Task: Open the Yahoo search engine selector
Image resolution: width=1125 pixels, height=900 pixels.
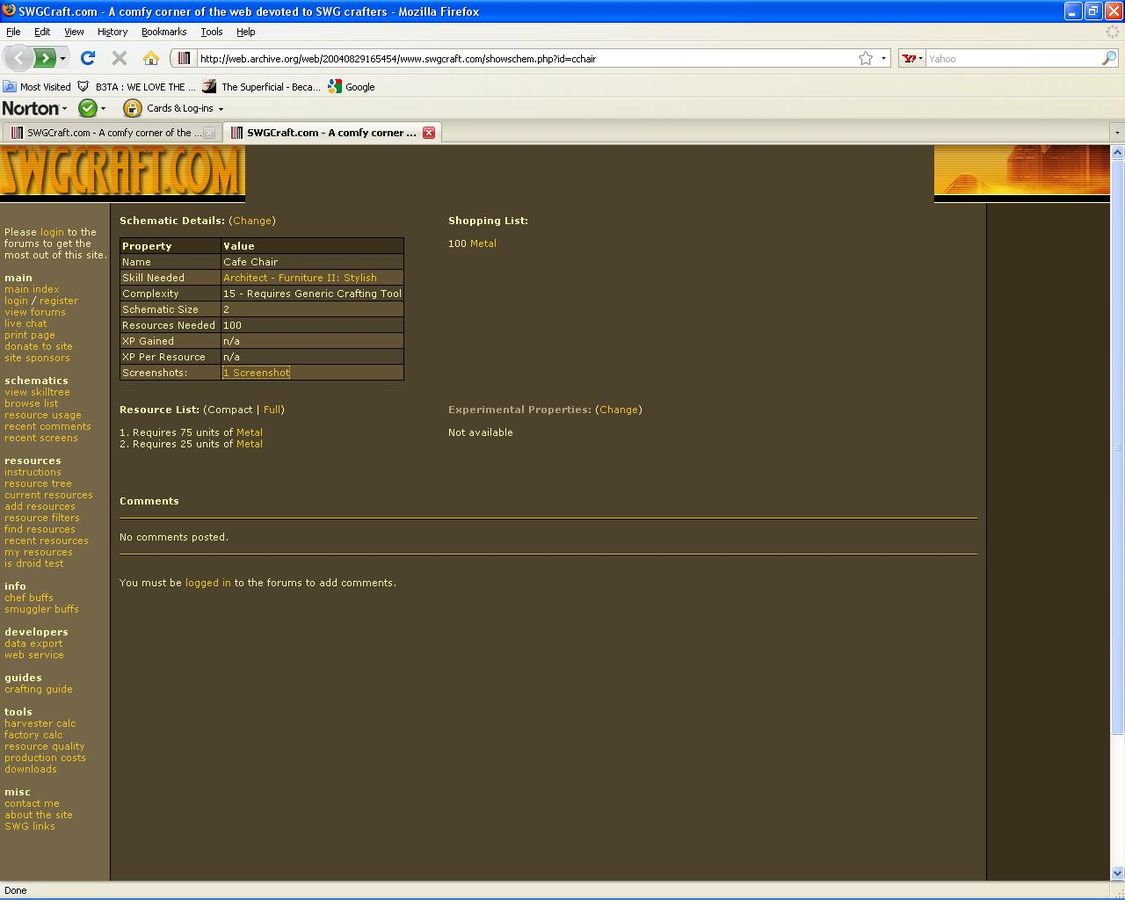Action: [911, 58]
